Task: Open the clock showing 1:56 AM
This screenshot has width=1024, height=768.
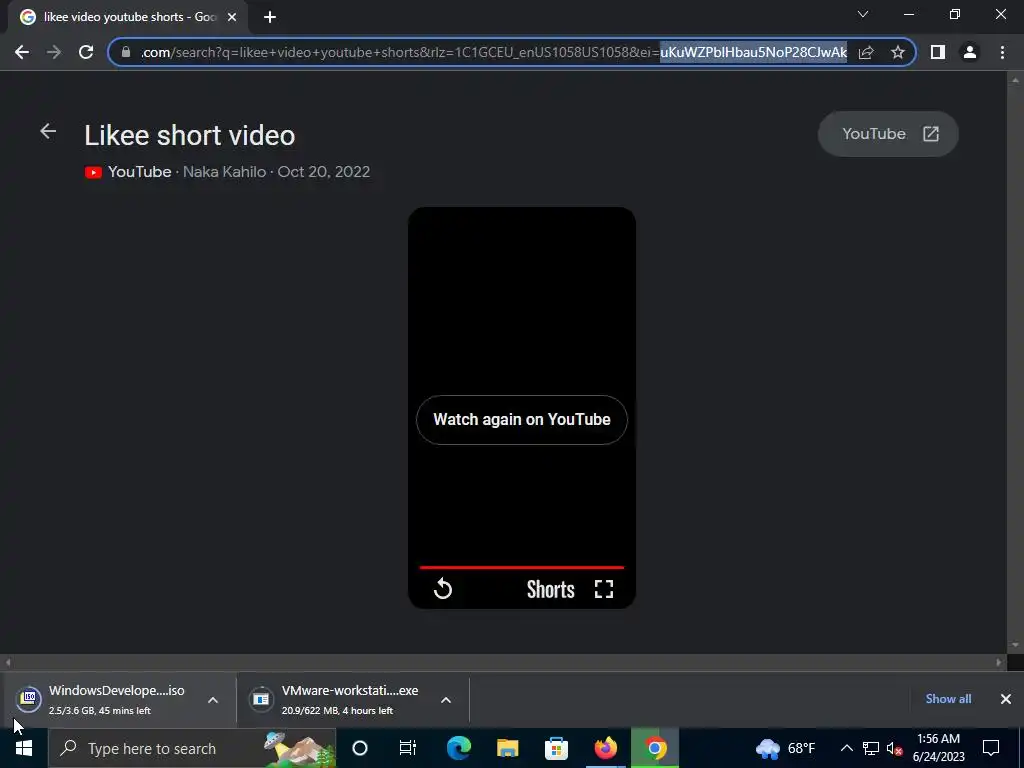Action: pyautogui.click(x=938, y=748)
